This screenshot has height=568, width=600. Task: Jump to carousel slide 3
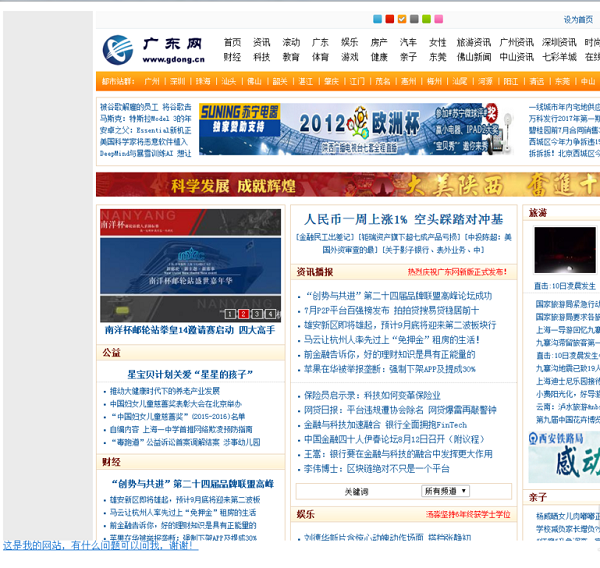(x=256, y=314)
